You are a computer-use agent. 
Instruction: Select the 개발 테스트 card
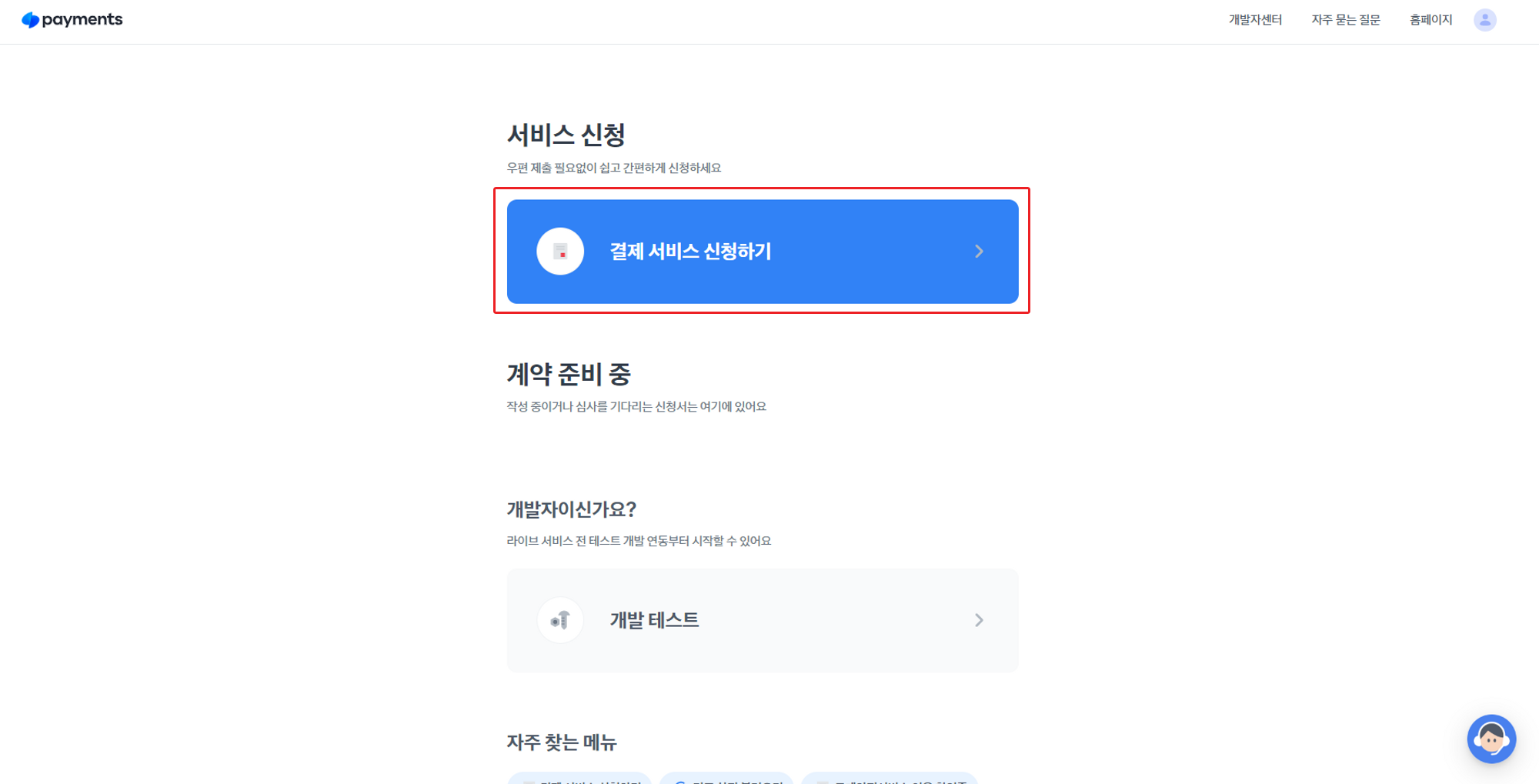[762, 620]
